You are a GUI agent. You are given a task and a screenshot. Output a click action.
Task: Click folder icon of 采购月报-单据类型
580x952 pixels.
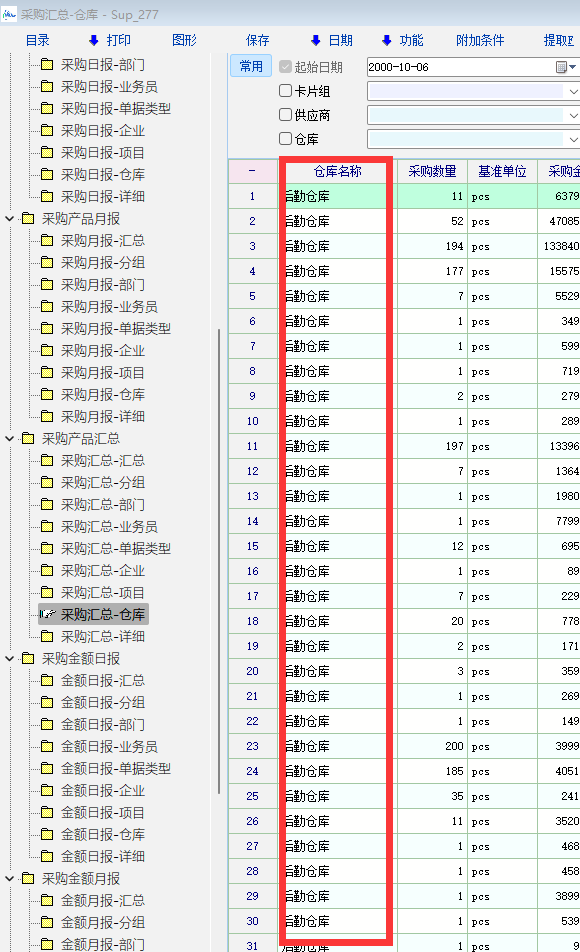coord(47,328)
